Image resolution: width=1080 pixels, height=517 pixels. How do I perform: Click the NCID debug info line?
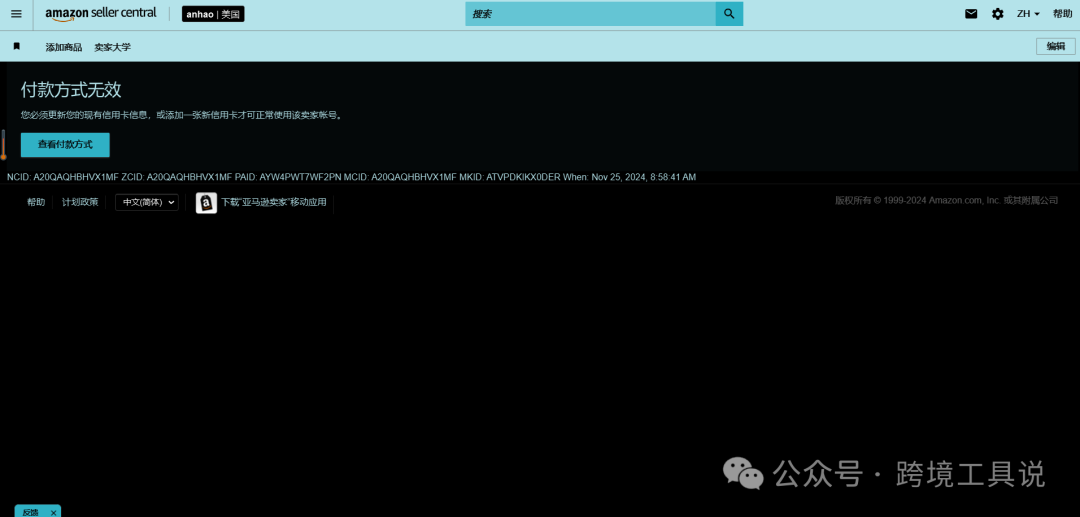tap(351, 177)
